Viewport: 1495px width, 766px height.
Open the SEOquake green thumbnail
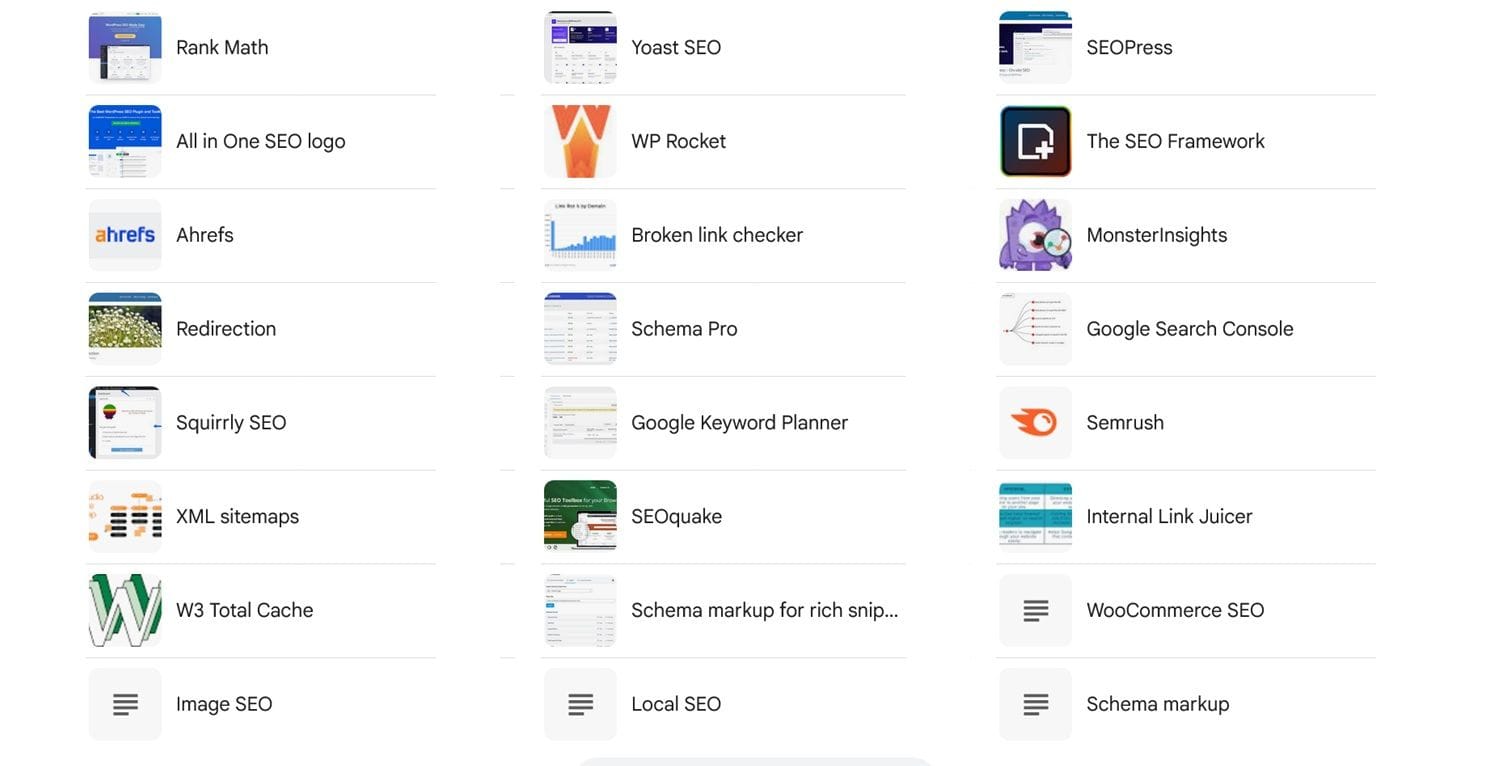580,517
